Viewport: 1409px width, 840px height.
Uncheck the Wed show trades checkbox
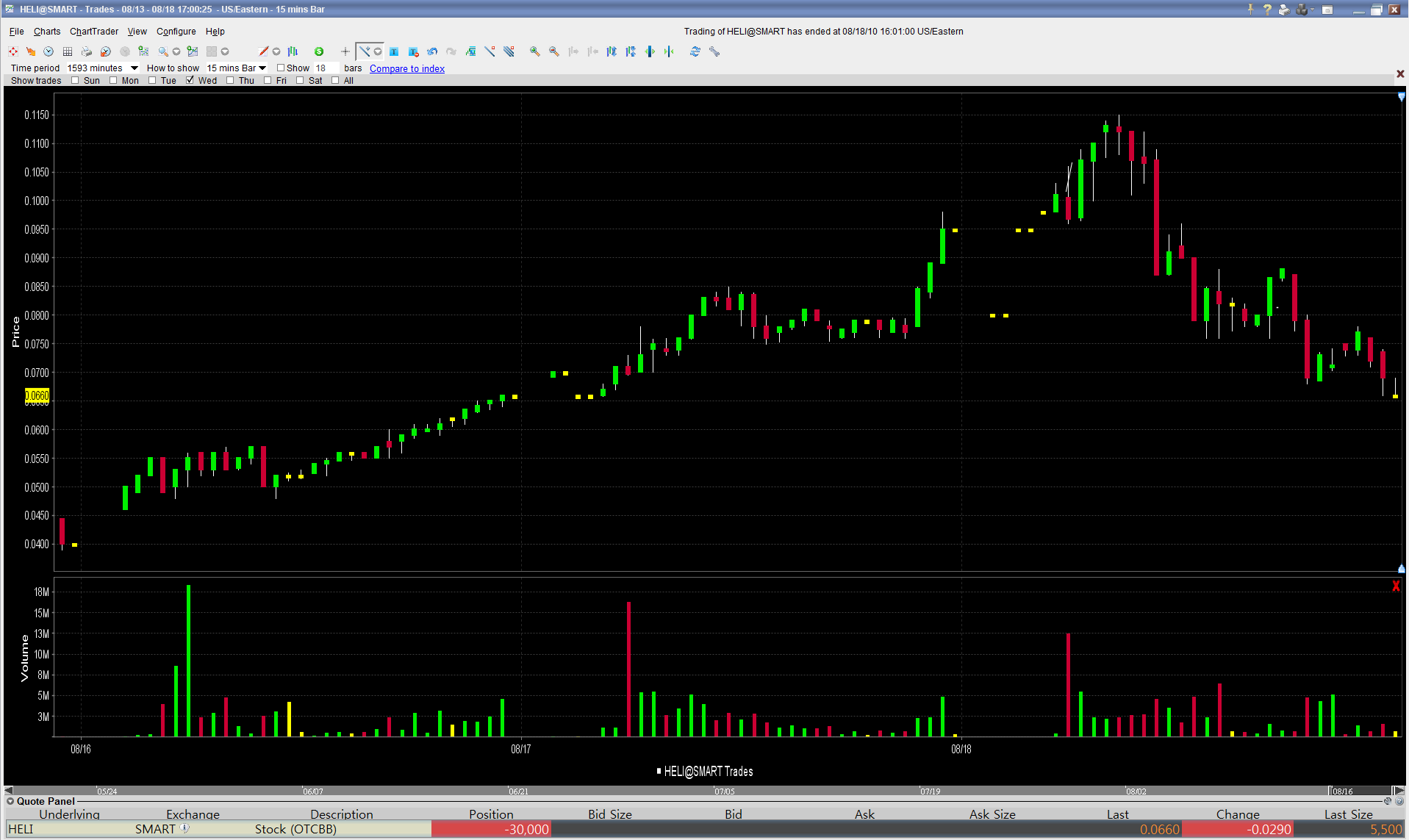[x=190, y=80]
